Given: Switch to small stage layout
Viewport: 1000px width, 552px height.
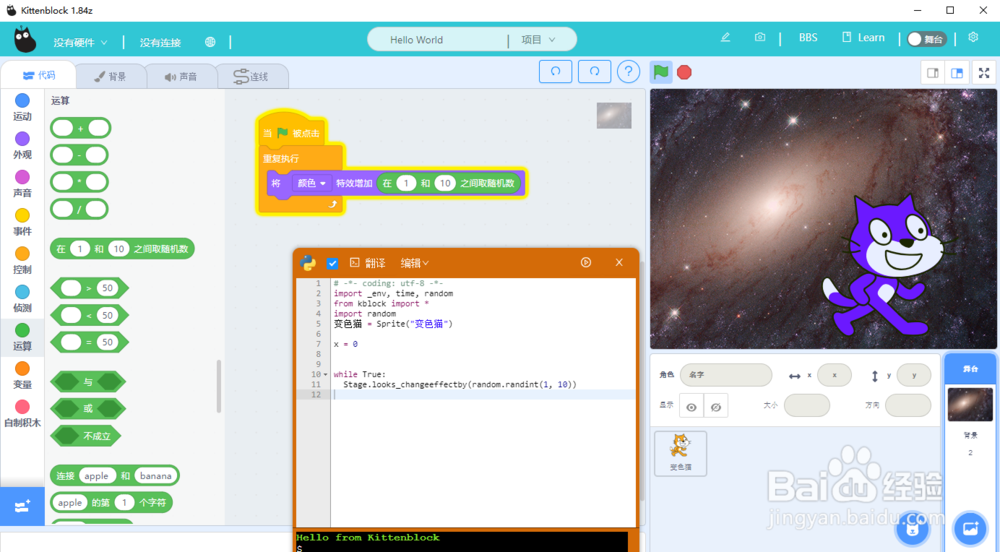Looking at the screenshot, I should (x=933, y=73).
